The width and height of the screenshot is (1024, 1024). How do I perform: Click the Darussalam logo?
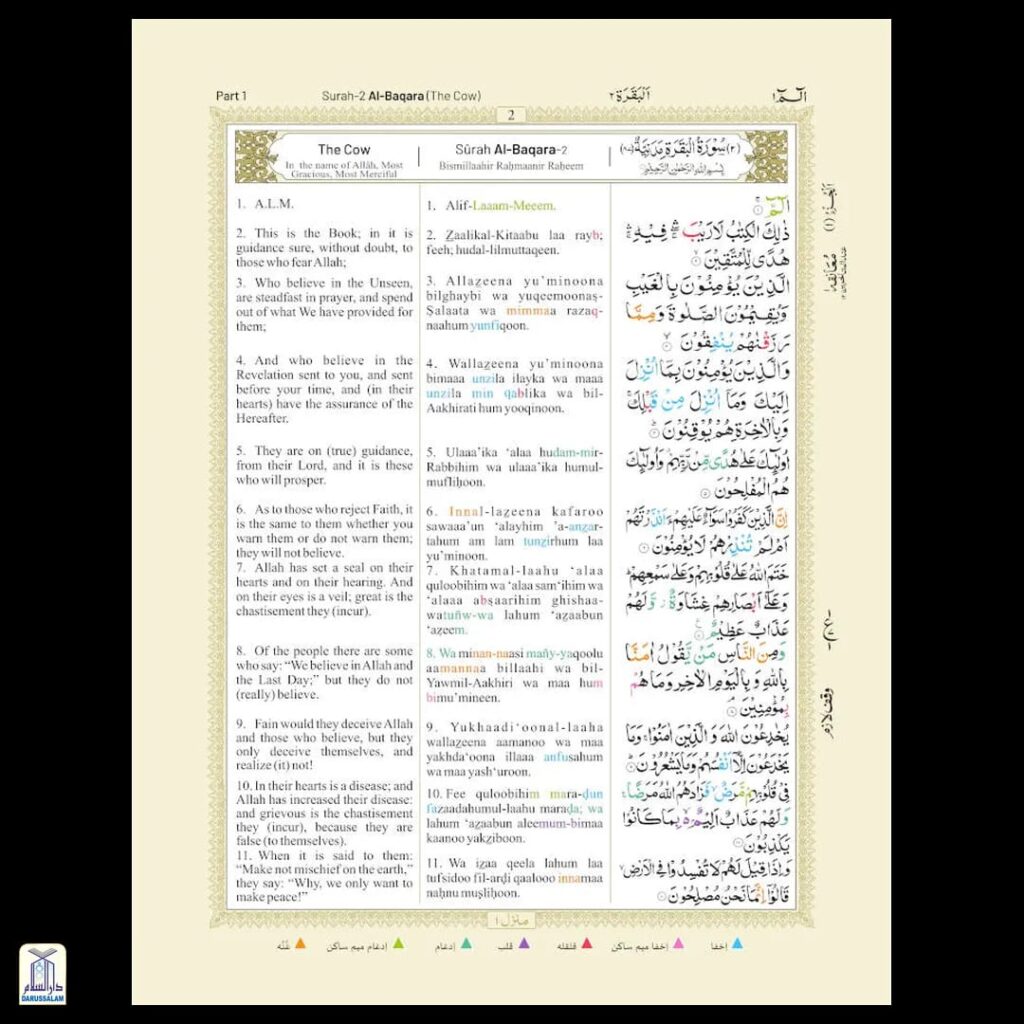pyautogui.click(x=42, y=973)
